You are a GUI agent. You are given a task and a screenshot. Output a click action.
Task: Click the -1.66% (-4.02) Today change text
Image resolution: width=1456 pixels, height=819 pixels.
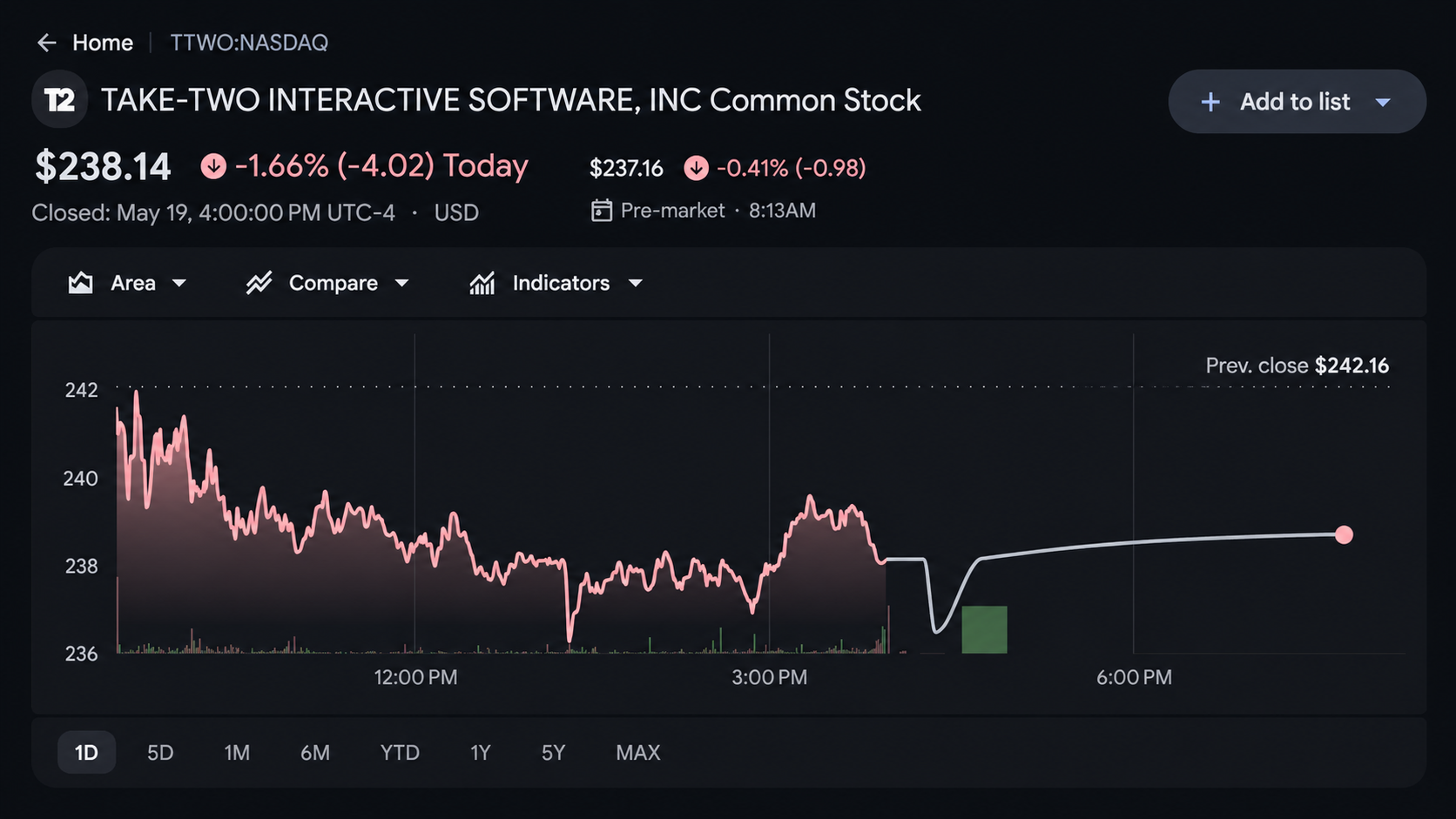[x=381, y=165]
